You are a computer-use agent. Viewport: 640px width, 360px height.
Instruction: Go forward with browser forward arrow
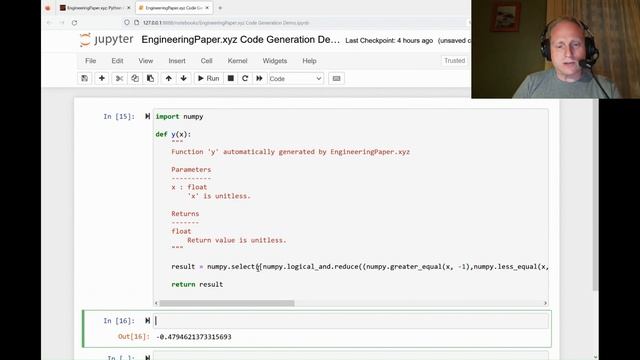click(x=62, y=23)
